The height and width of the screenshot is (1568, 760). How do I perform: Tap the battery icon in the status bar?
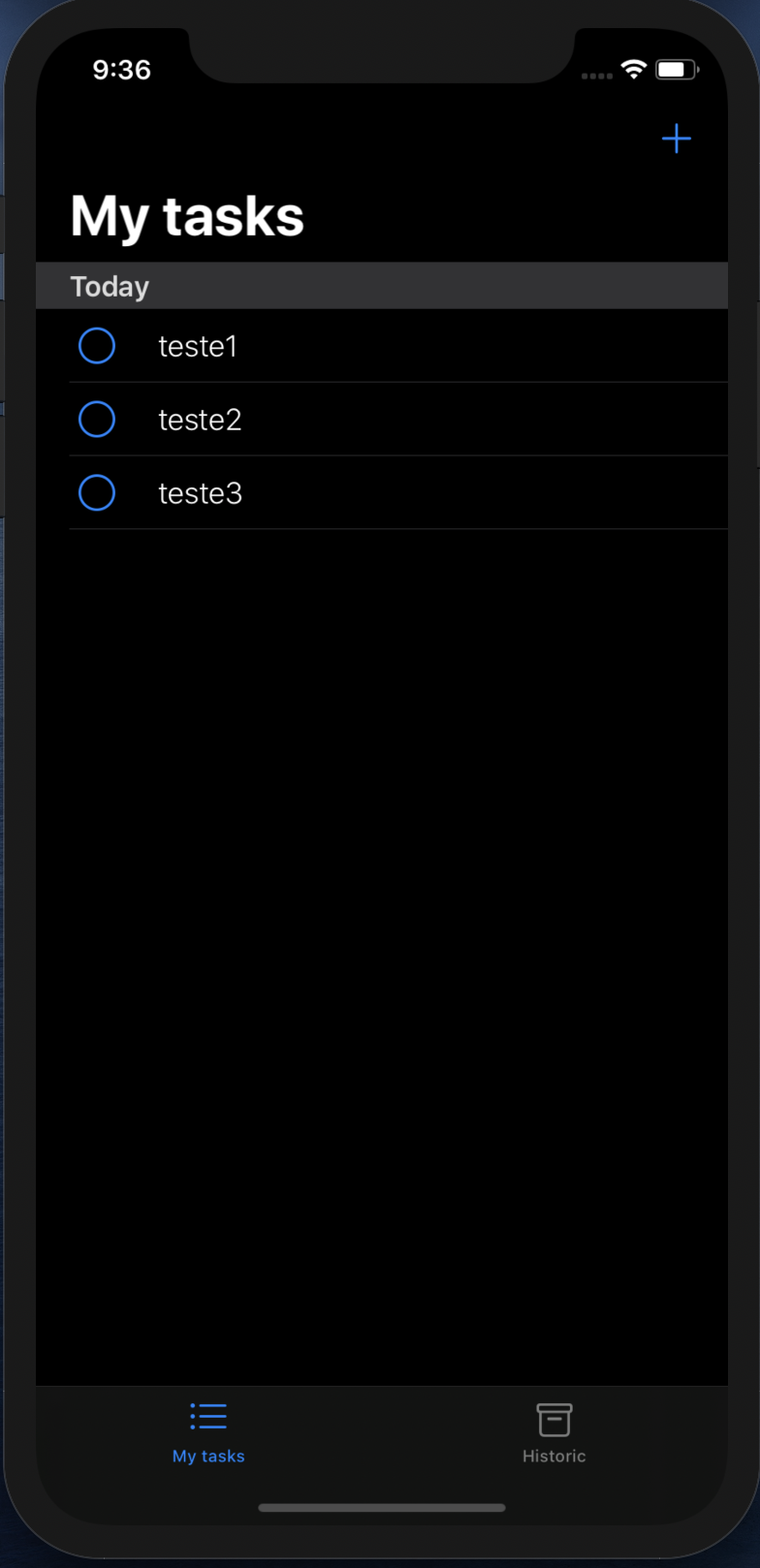click(x=676, y=69)
